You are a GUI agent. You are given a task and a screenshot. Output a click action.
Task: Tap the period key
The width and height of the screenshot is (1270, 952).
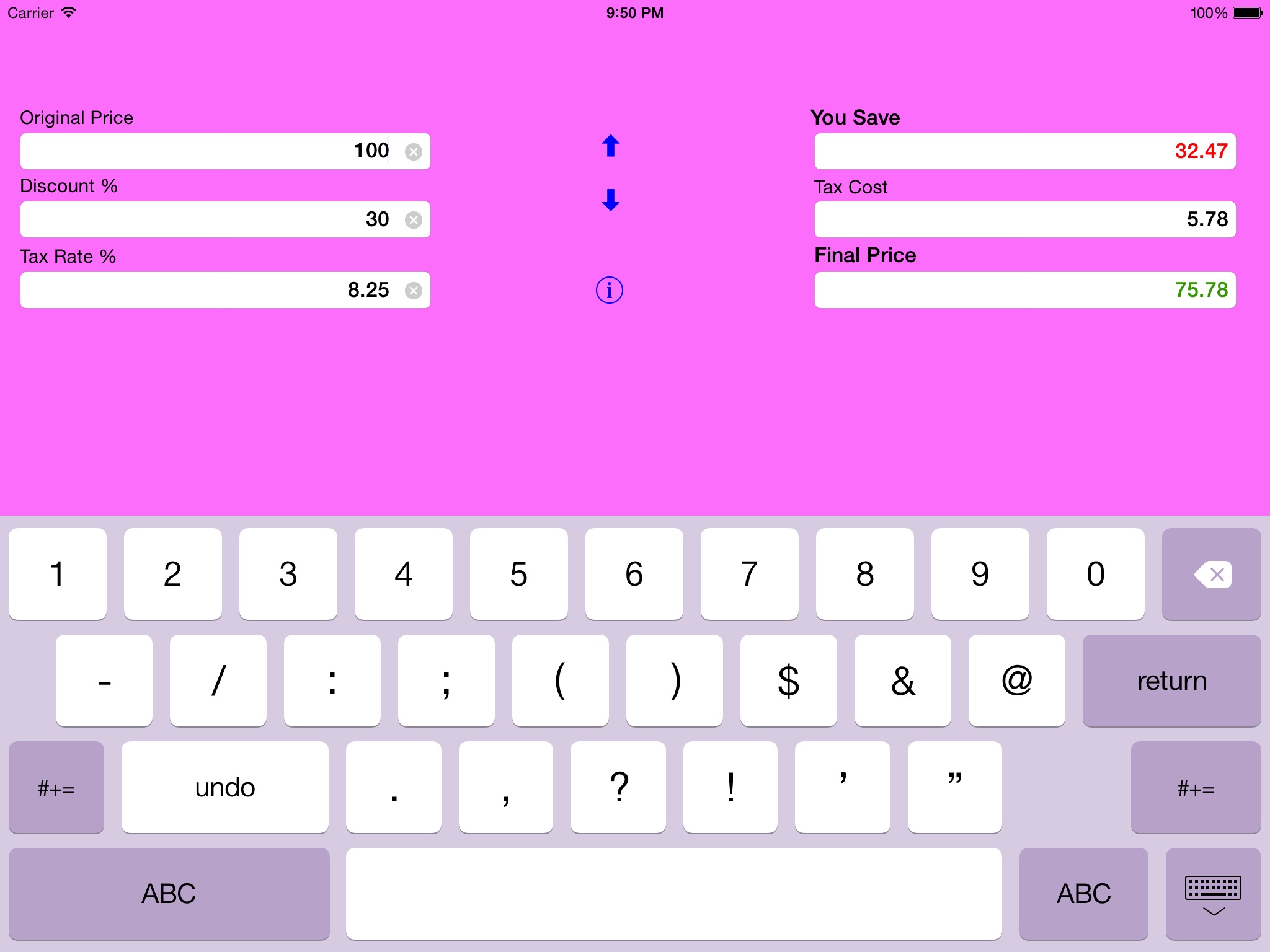click(394, 788)
